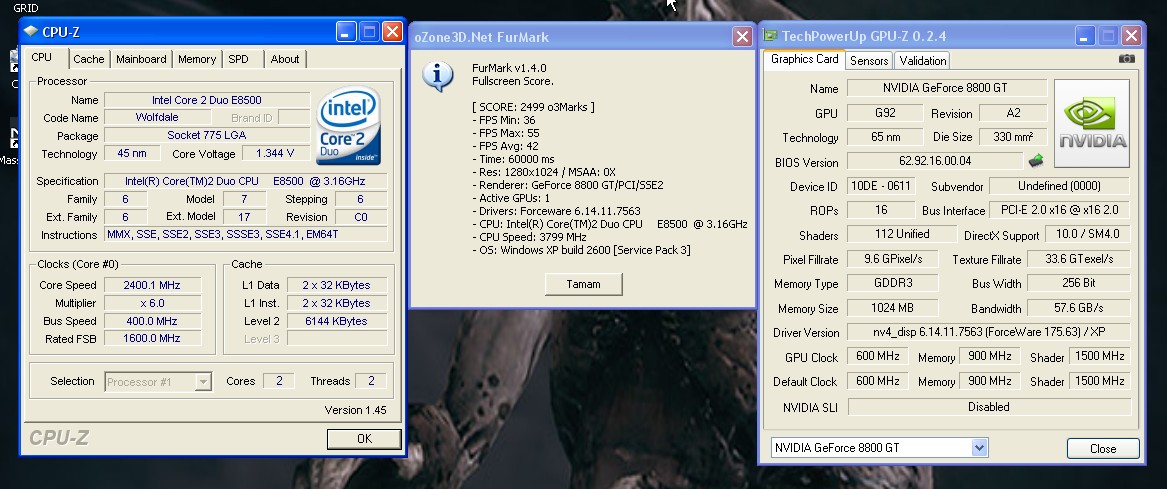1167x489 pixels.
Task: Click the Core Speed value 2400.1 MHz
Action: tap(152, 284)
